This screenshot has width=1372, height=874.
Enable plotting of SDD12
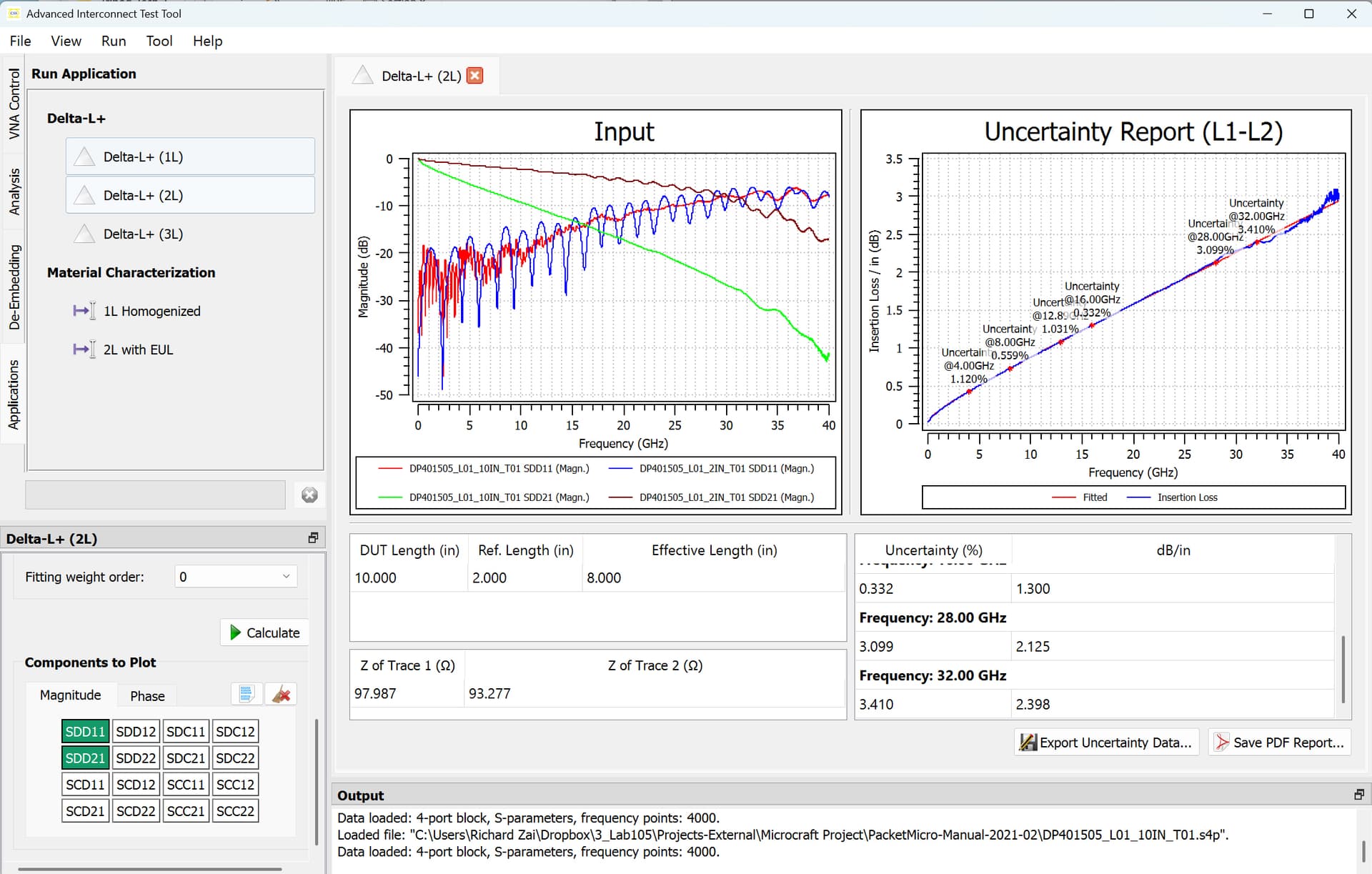coord(135,730)
